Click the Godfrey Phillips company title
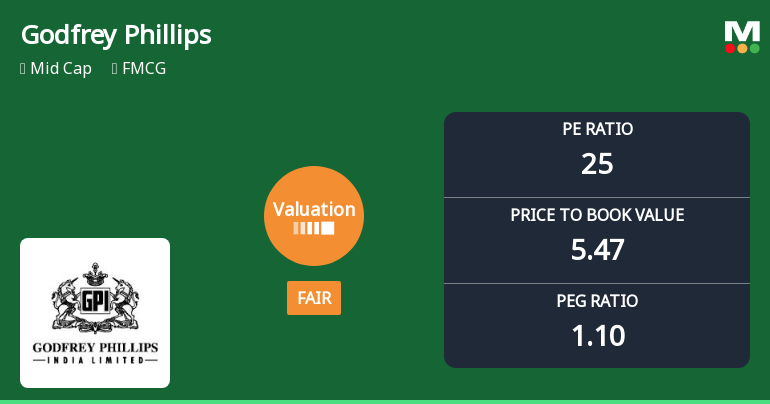The width and height of the screenshot is (770, 404). point(116,35)
